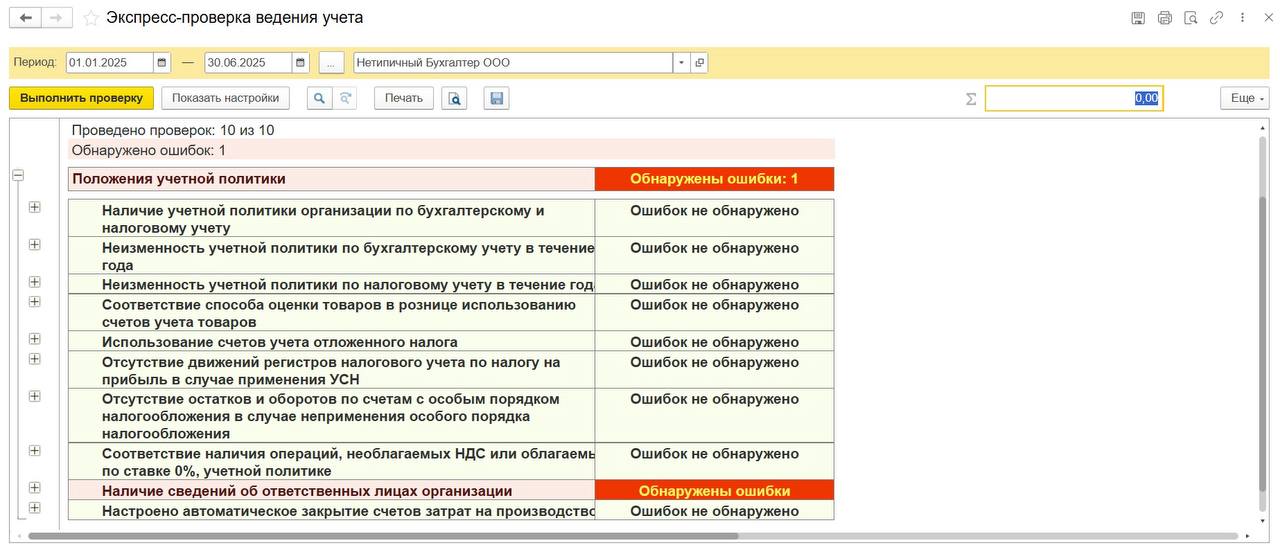Open calendar for end date 30.06.2025
Viewport: 1280px width, 552px height.
pos(301,62)
